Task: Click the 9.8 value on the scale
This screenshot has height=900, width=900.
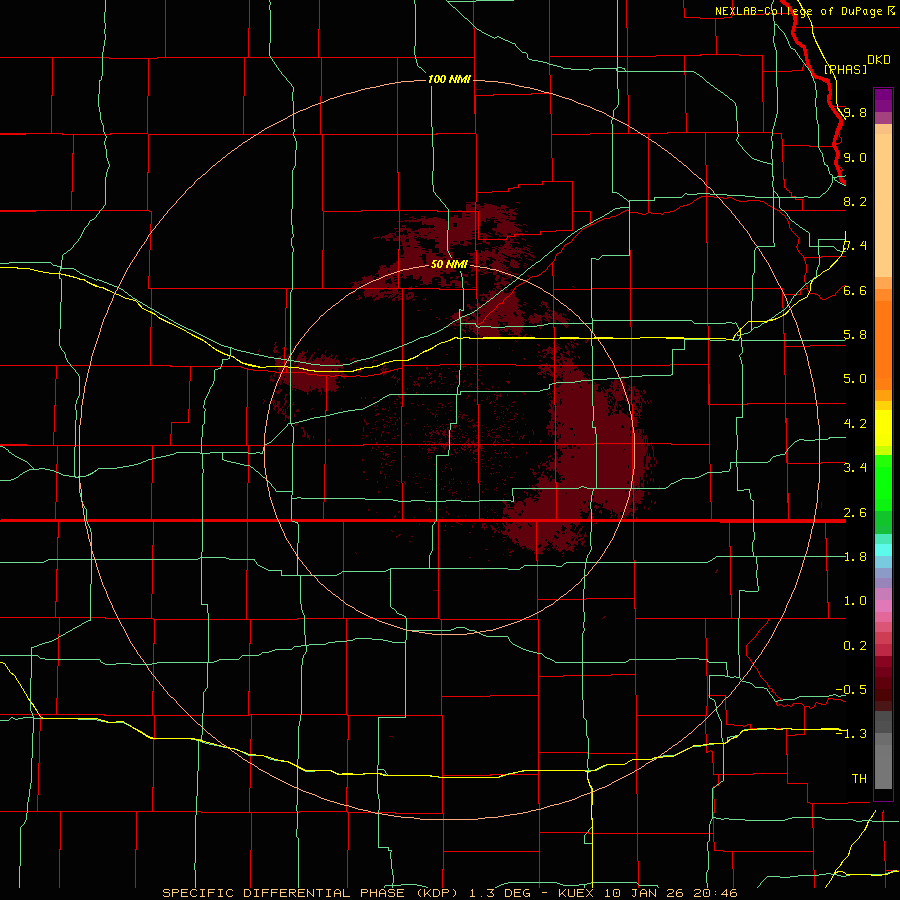Action: 855,112
